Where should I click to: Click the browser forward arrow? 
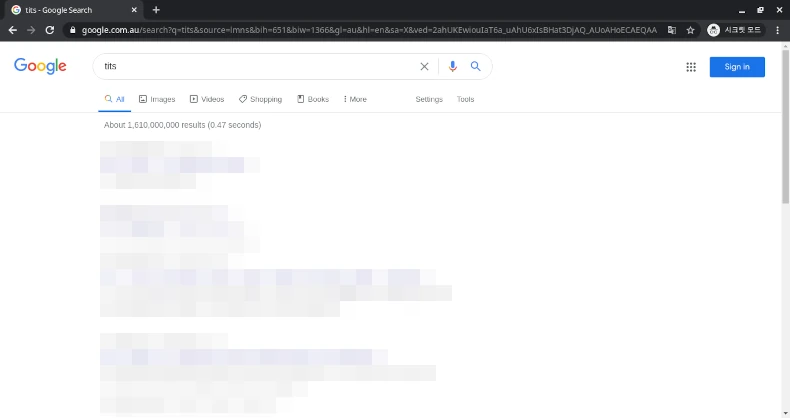click(31, 30)
